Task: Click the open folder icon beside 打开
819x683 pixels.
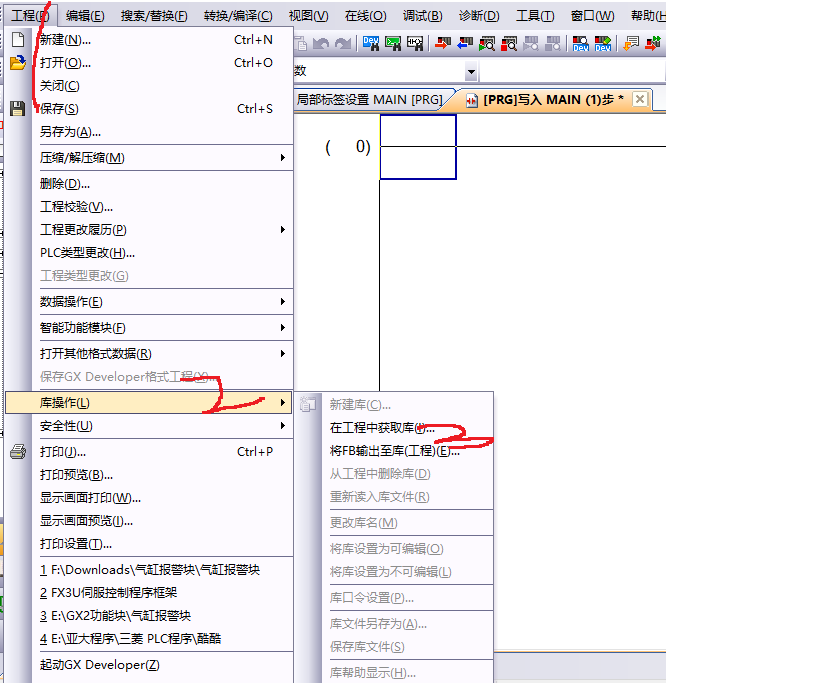Action: 17,63
